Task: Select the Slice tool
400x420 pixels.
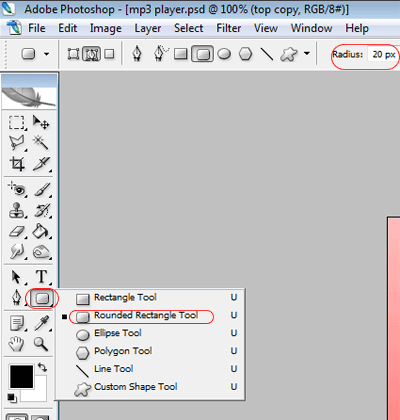Action: (42, 164)
